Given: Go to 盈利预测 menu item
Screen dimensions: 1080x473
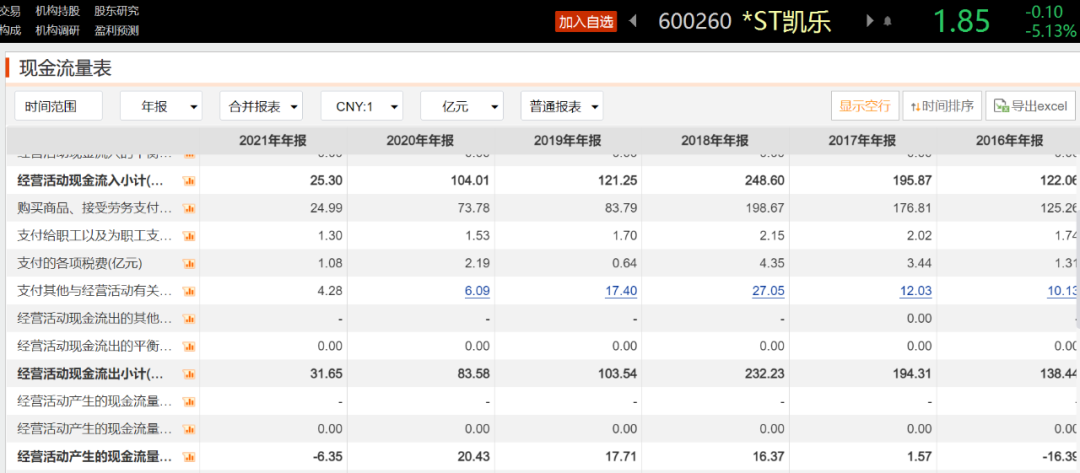Looking at the screenshot, I should (117, 30).
